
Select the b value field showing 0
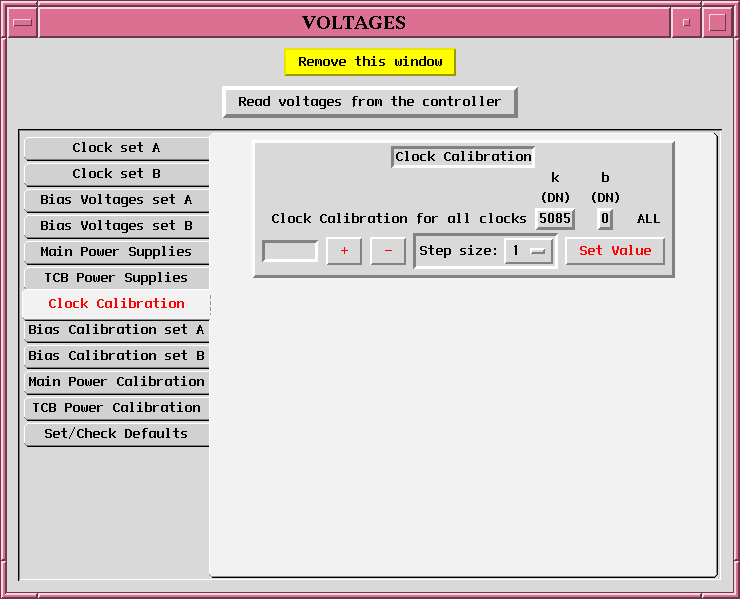point(605,219)
